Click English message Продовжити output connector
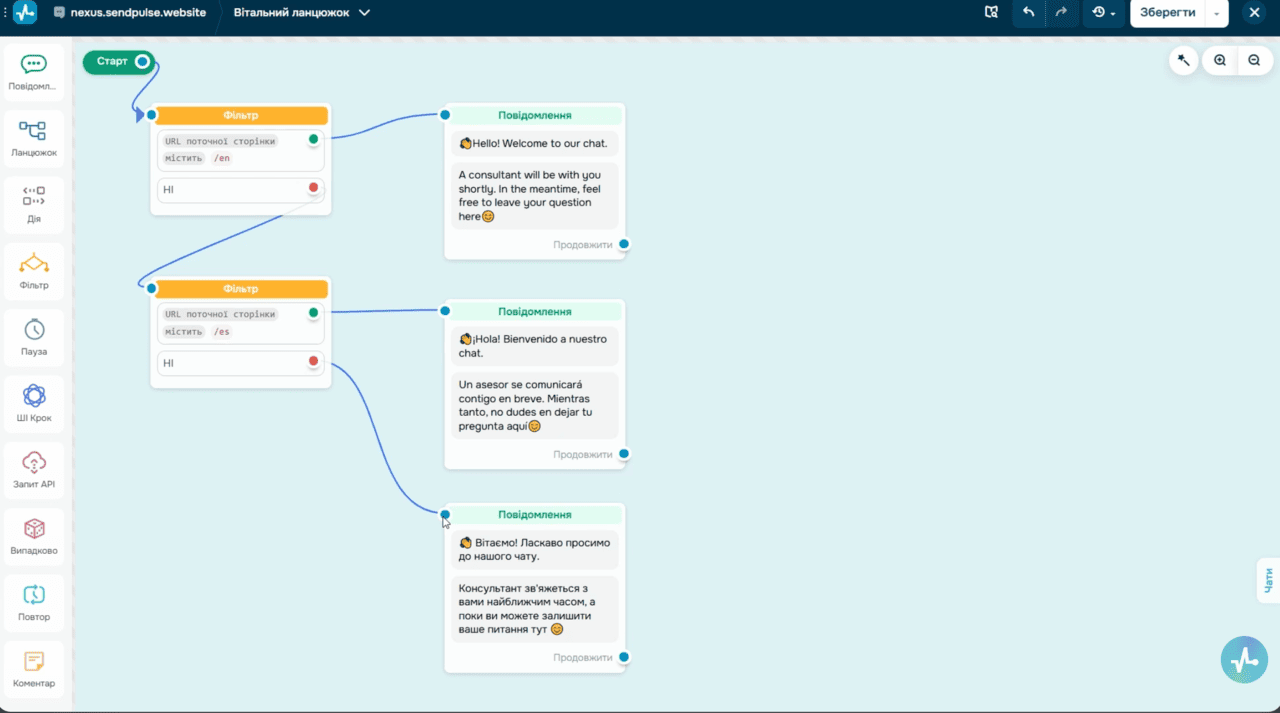Image resolution: width=1280 pixels, height=713 pixels. pyautogui.click(x=624, y=244)
